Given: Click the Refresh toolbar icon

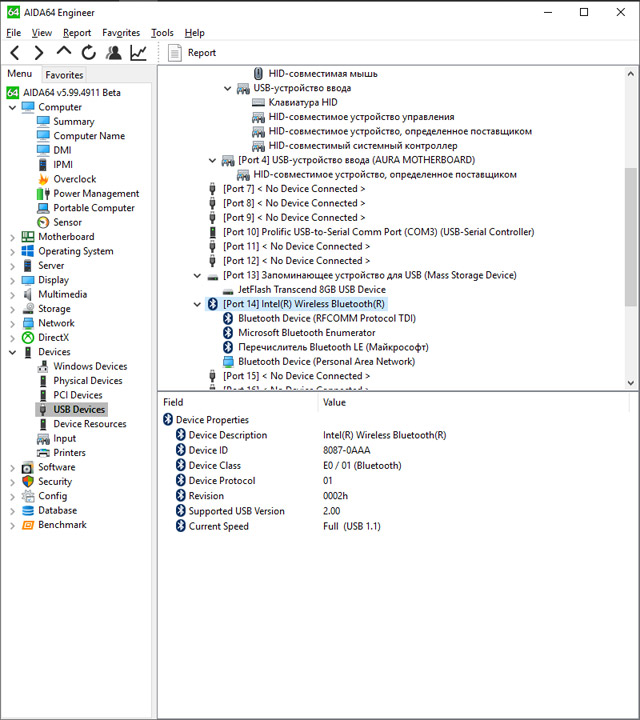Looking at the screenshot, I should point(89,53).
